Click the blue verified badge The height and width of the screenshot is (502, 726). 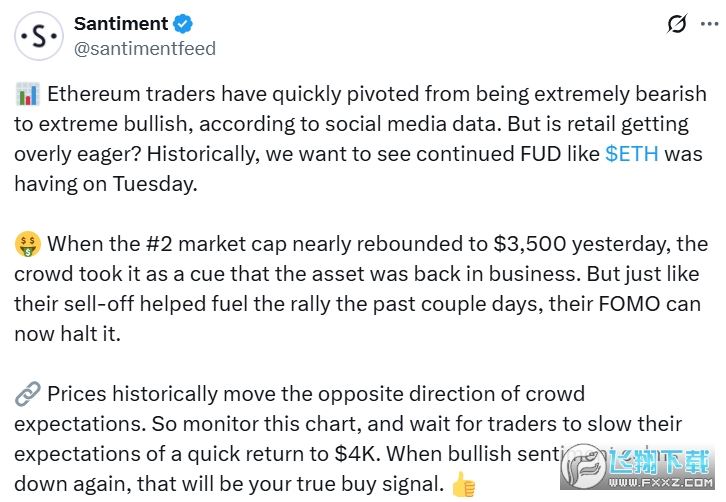click(x=184, y=24)
